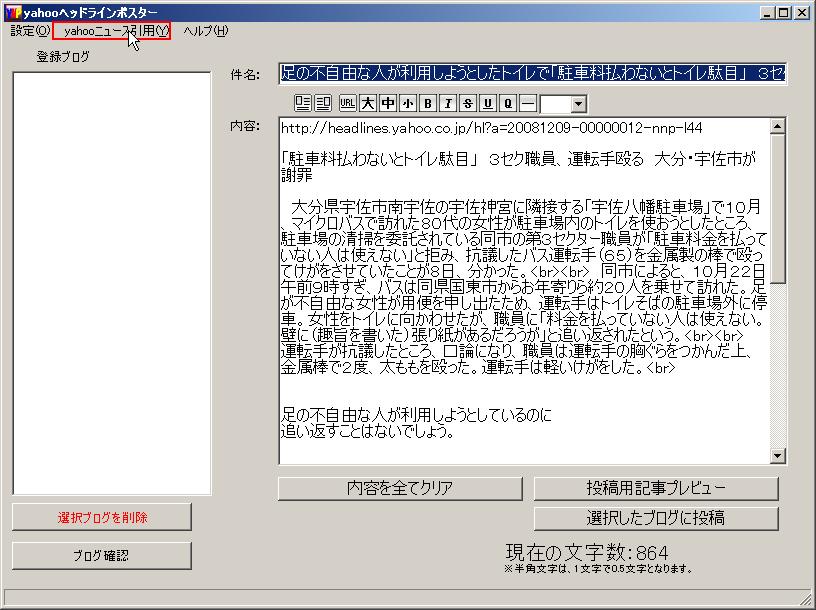Click the content scrollbar up arrow
The width and height of the screenshot is (816, 610).
pyautogui.click(x=777, y=126)
